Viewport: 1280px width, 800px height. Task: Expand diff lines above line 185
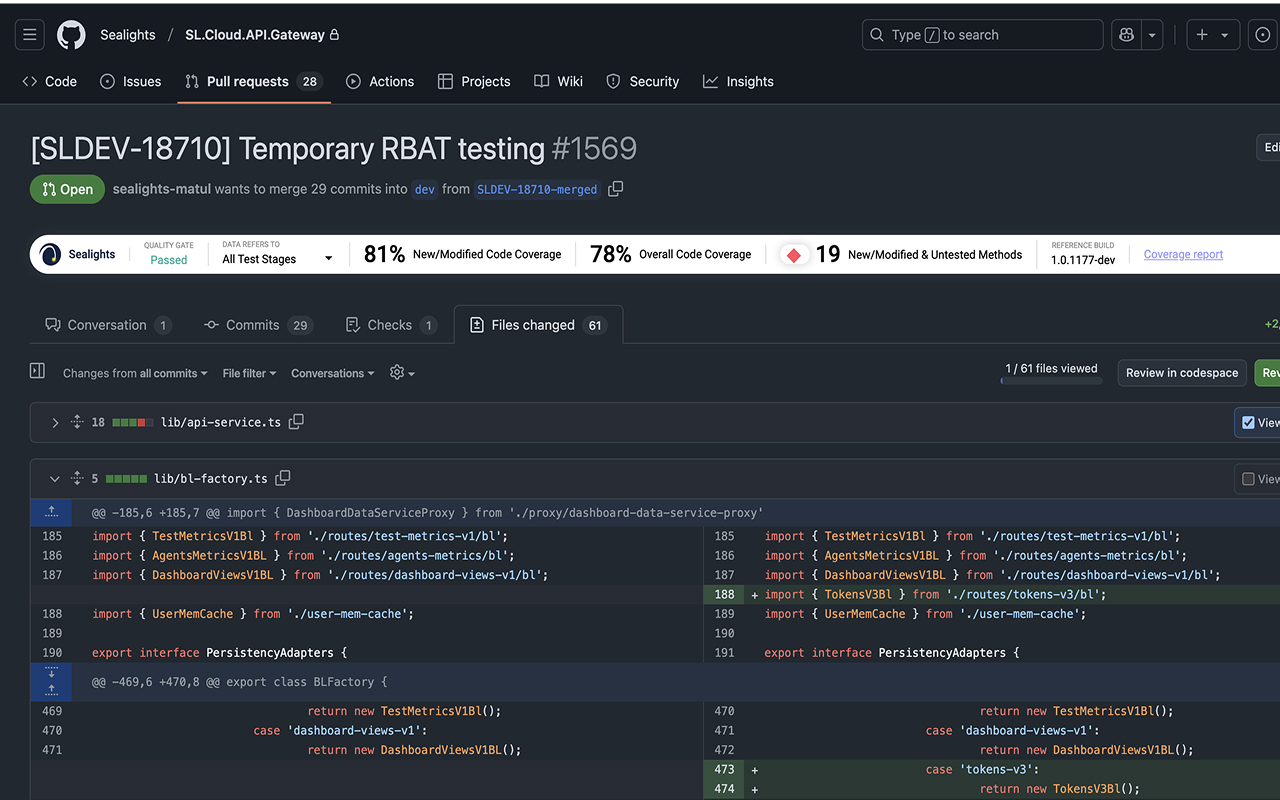coord(51,513)
